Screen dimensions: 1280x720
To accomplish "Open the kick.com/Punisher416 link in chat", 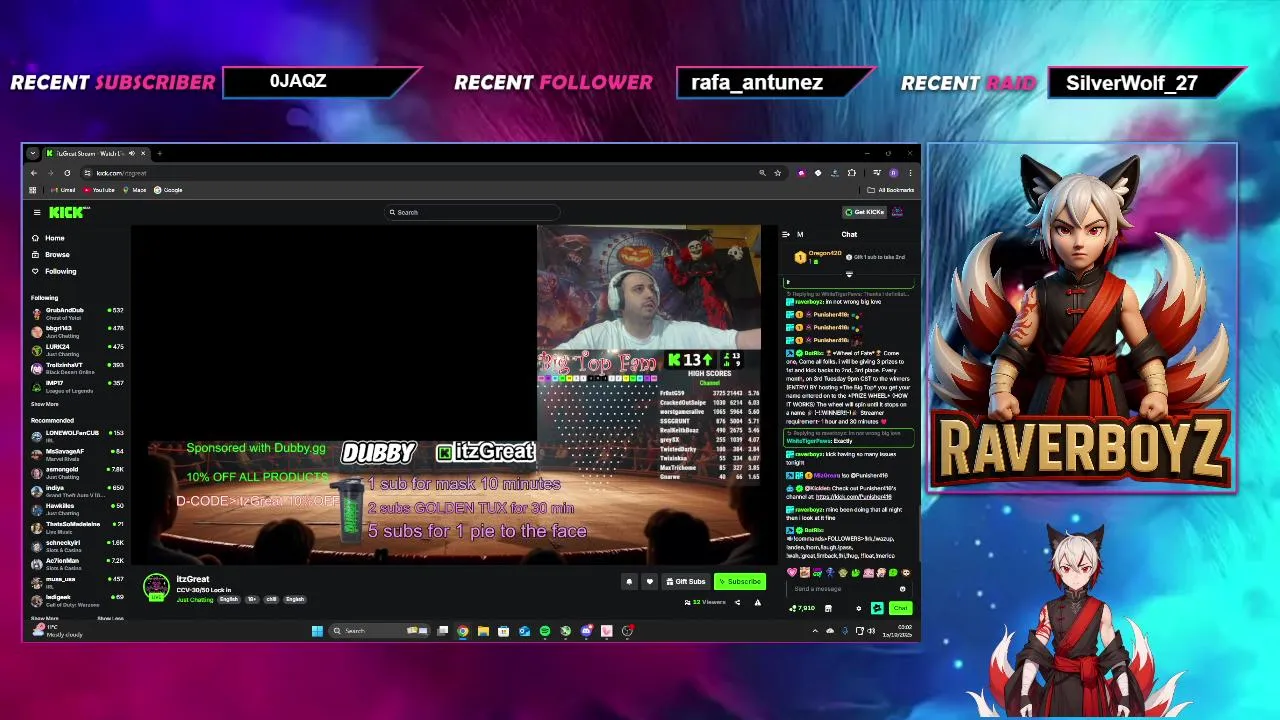I will (x=854, y=497).
